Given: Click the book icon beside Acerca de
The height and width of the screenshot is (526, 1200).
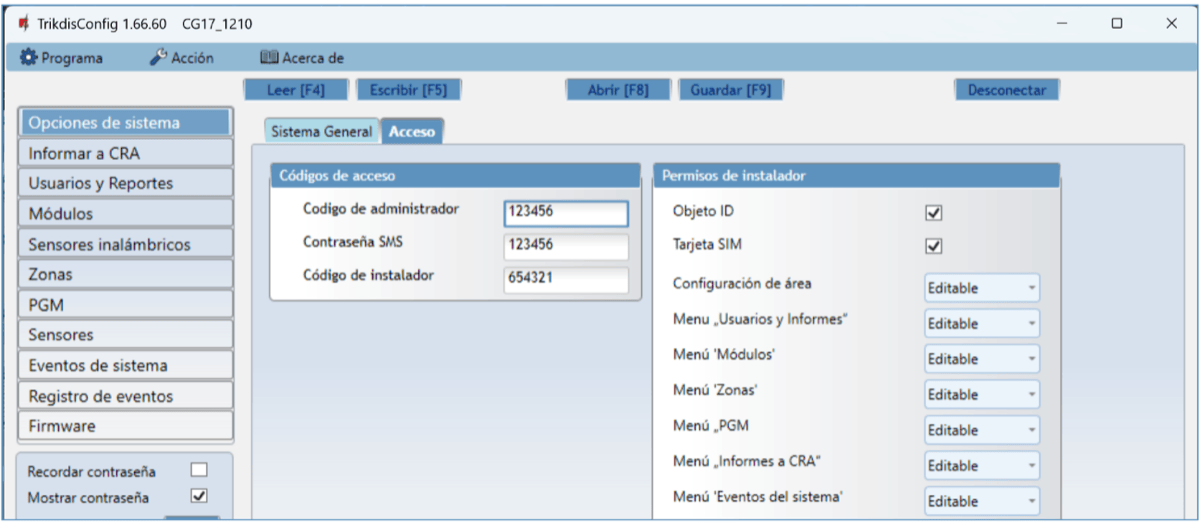Looking at the screenshot, I should click(x=268, y=58).
